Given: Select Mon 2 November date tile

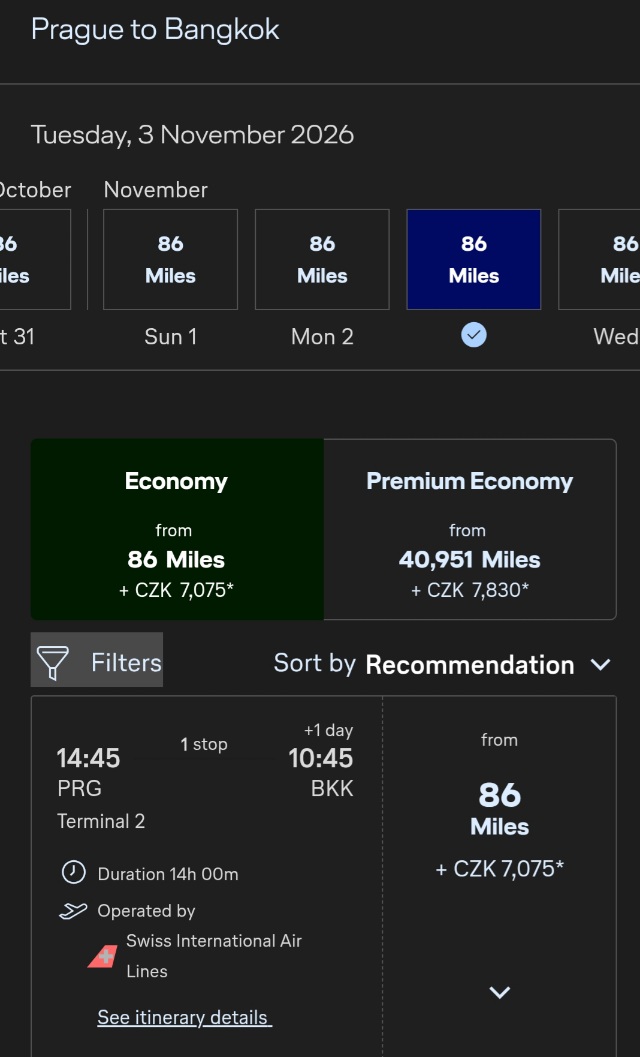Looking at the screenshot, I should pyautogui.click(x=322, y=260).
